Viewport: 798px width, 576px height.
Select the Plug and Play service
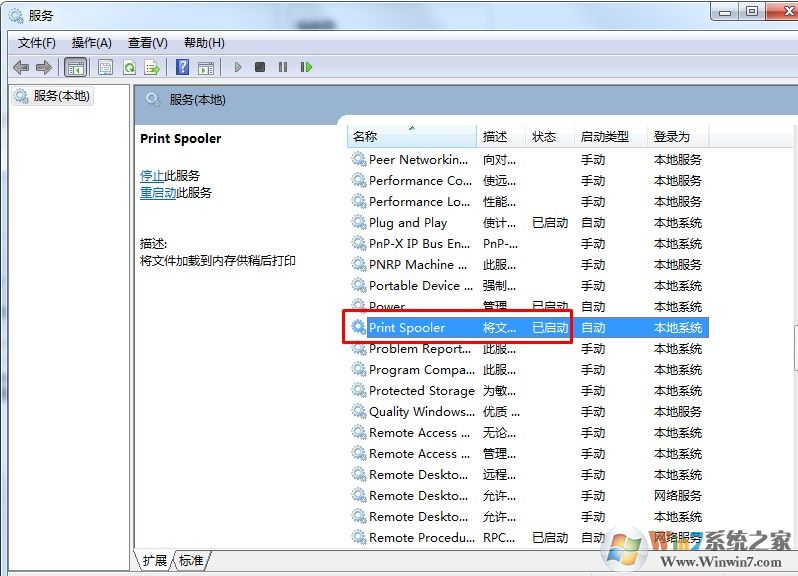(x=528, y=222)
